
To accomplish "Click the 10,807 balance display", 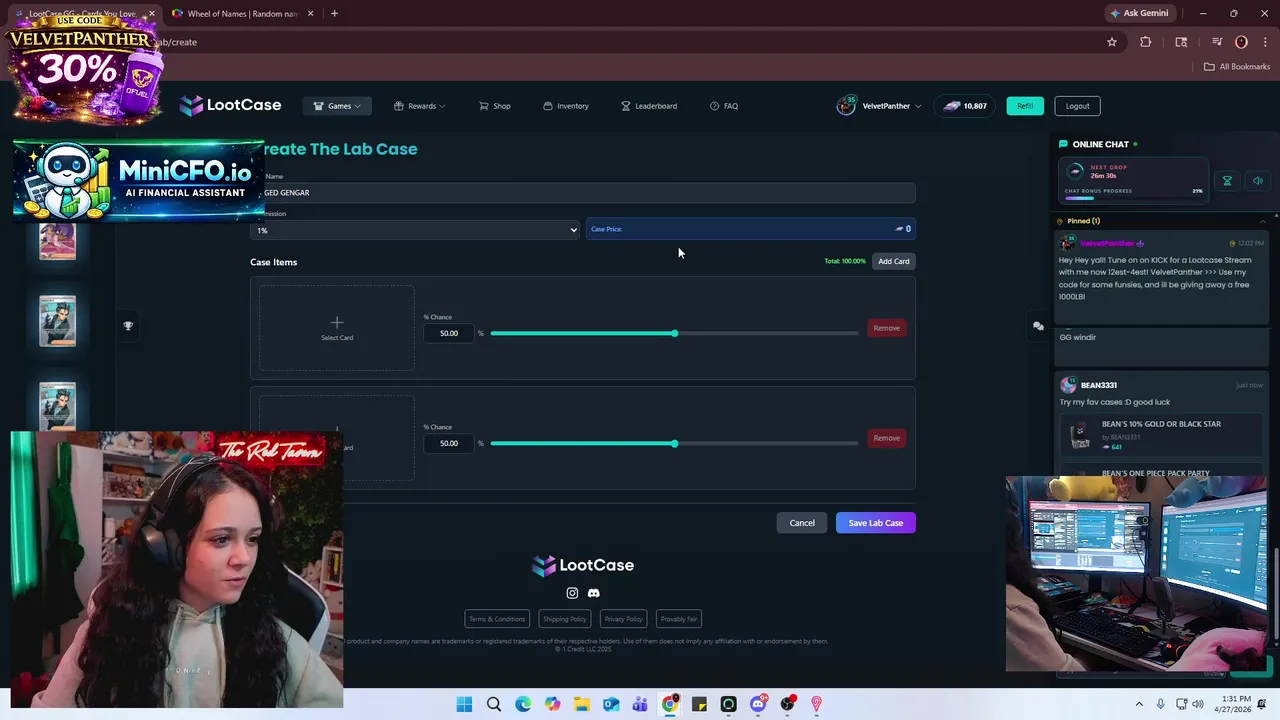I will point(964,106).
